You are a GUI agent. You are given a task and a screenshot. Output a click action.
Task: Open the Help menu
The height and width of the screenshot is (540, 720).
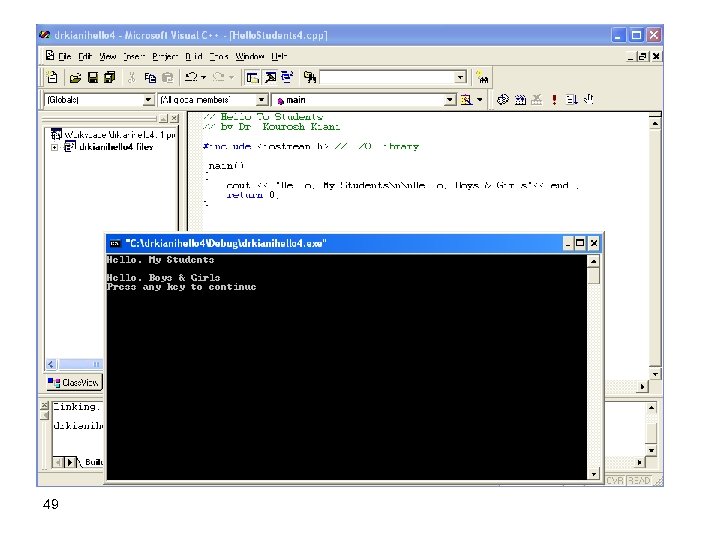[279, 56]
